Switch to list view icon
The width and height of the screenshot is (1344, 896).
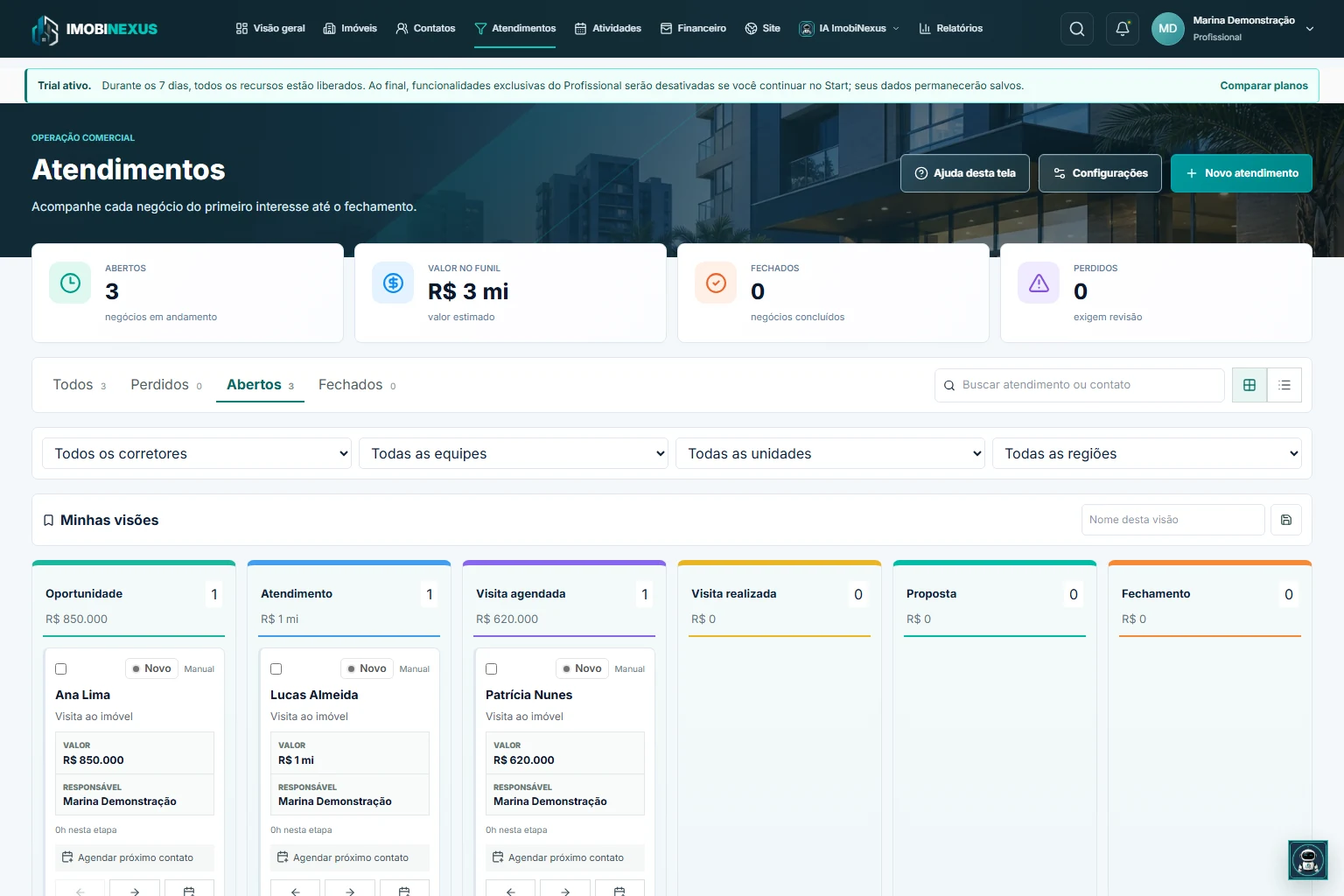[1284, 385]
